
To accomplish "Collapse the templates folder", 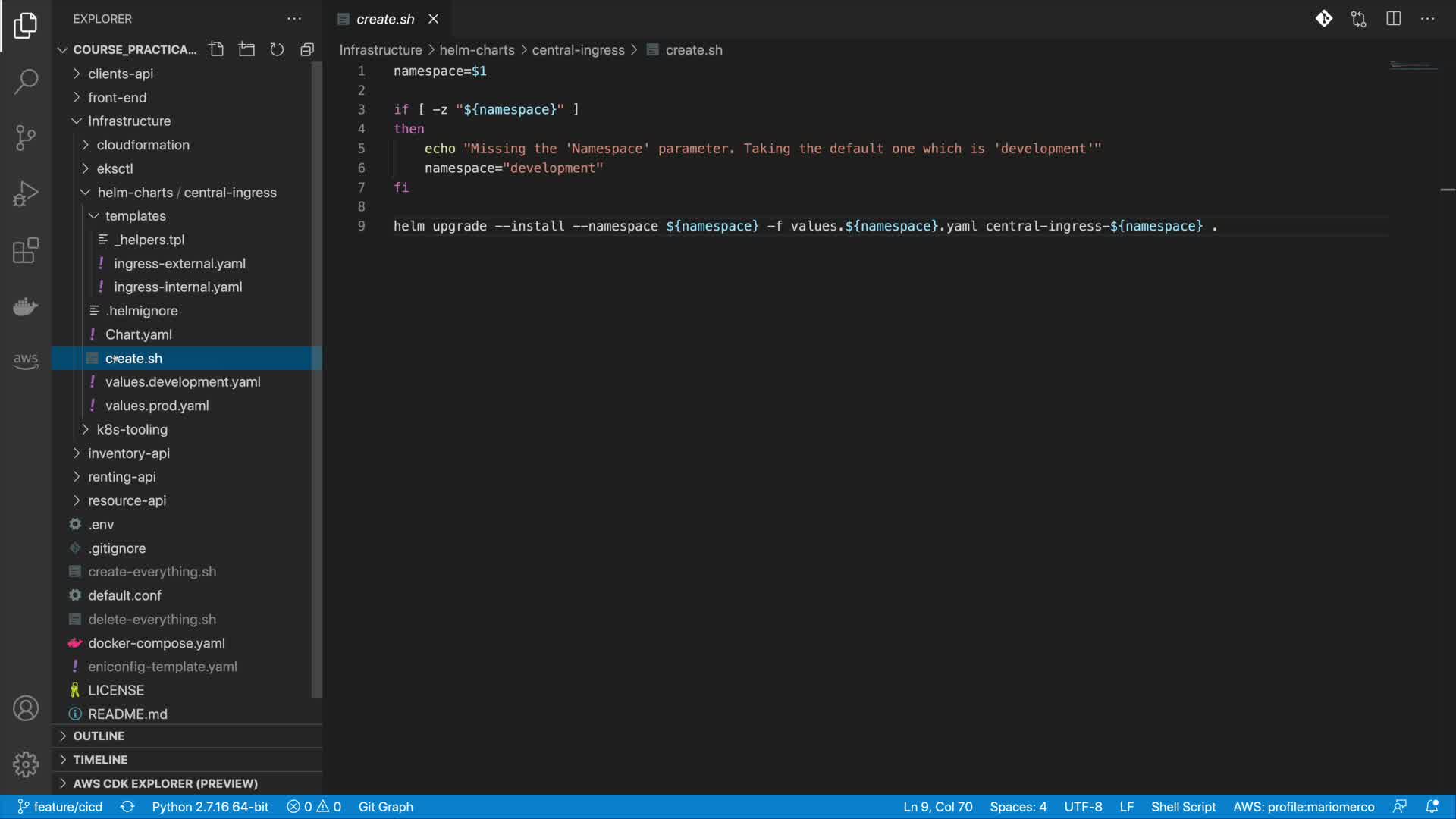I will (x=135, y=216).
